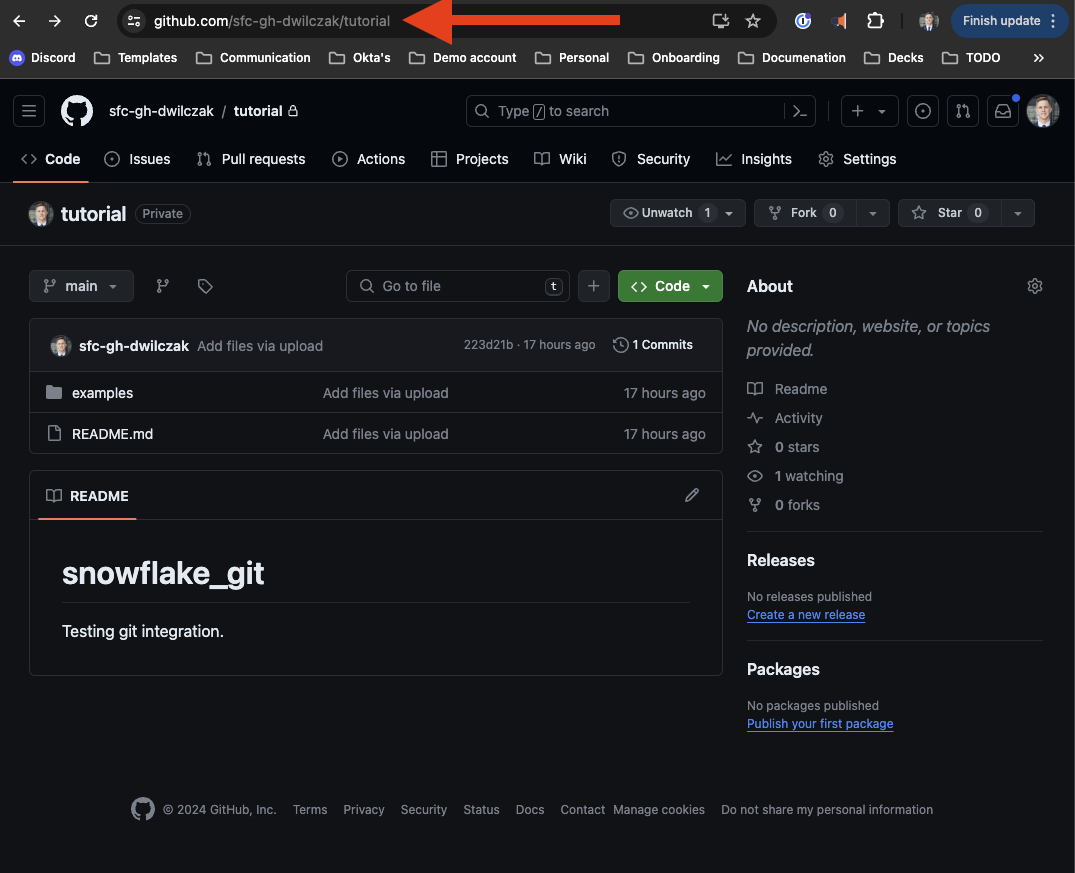This screenshot has width=1075, height=873.
Task: Click the Add file plus button
Action: (594, 286)
